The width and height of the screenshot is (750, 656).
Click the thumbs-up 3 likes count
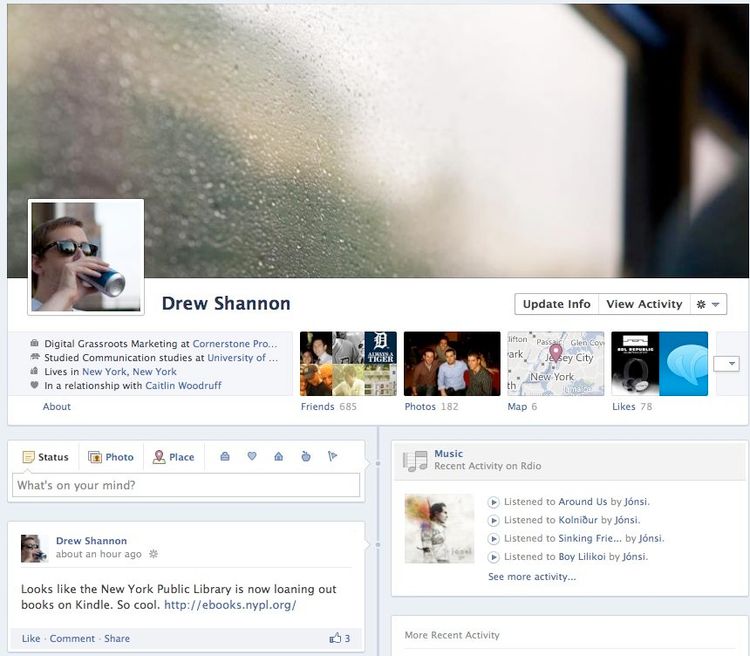pyautogui.click(x=340, y=638)
